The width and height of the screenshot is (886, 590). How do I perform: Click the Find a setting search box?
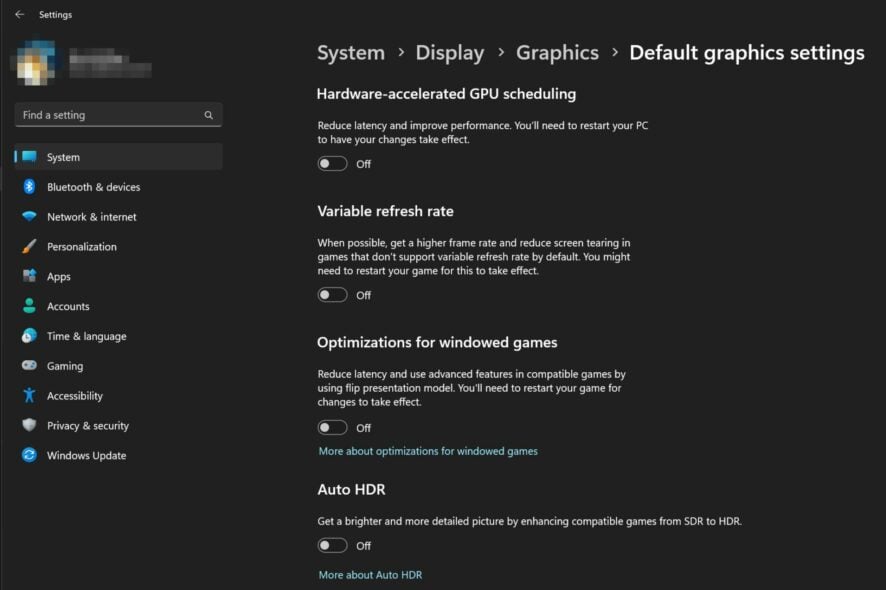118,115
